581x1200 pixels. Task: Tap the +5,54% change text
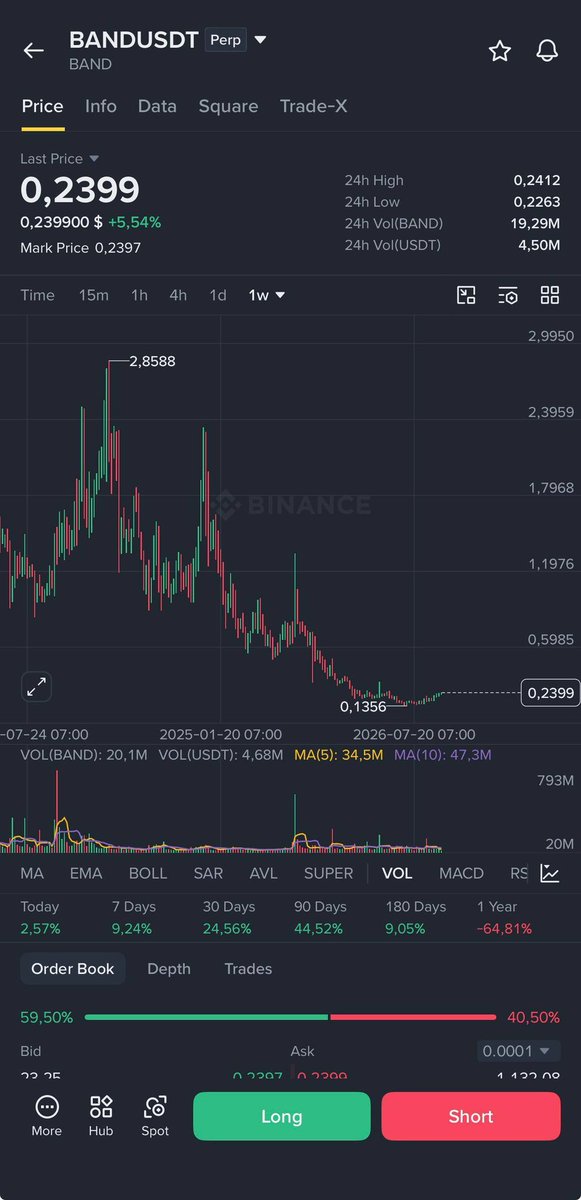134,222
